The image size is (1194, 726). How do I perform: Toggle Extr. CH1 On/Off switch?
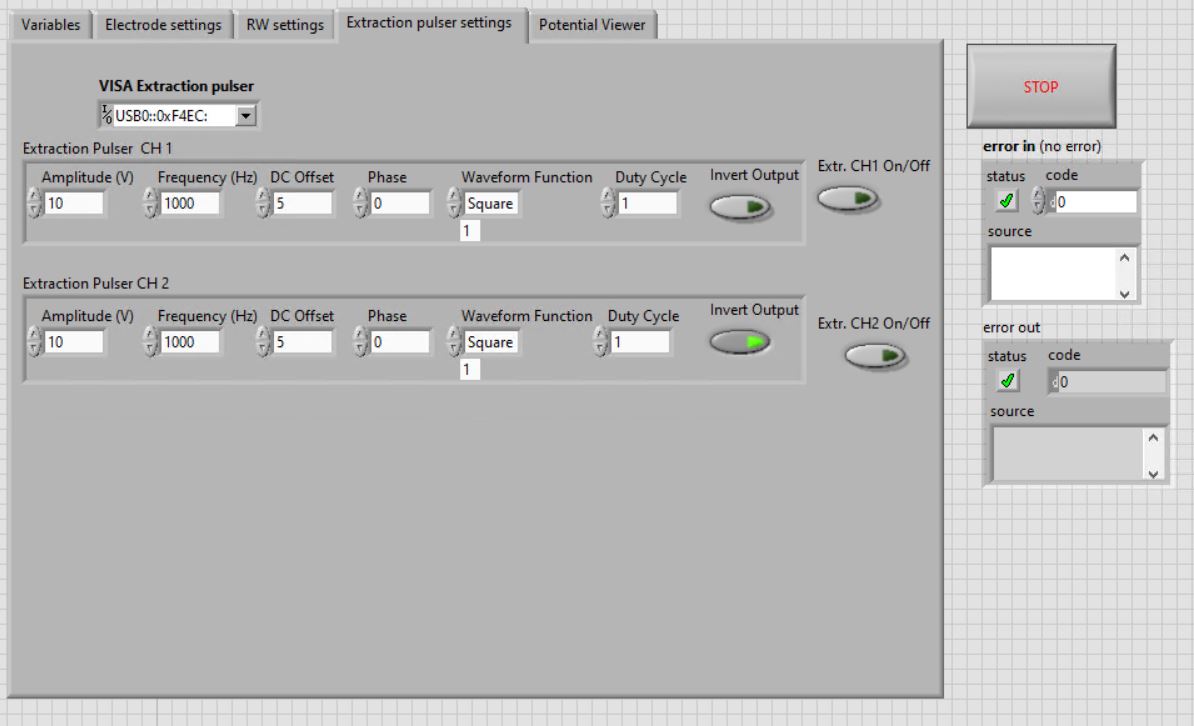pos(848,199)
